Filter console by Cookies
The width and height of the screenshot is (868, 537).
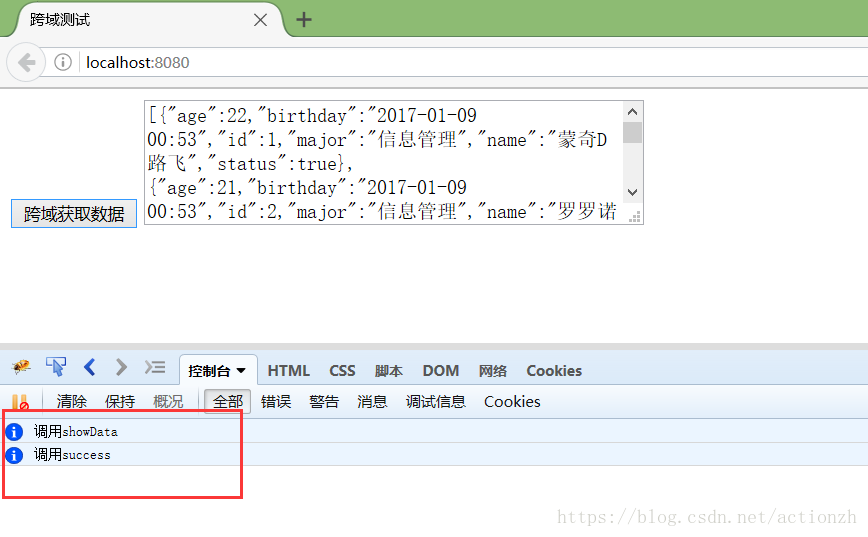[x=512, y=401]
